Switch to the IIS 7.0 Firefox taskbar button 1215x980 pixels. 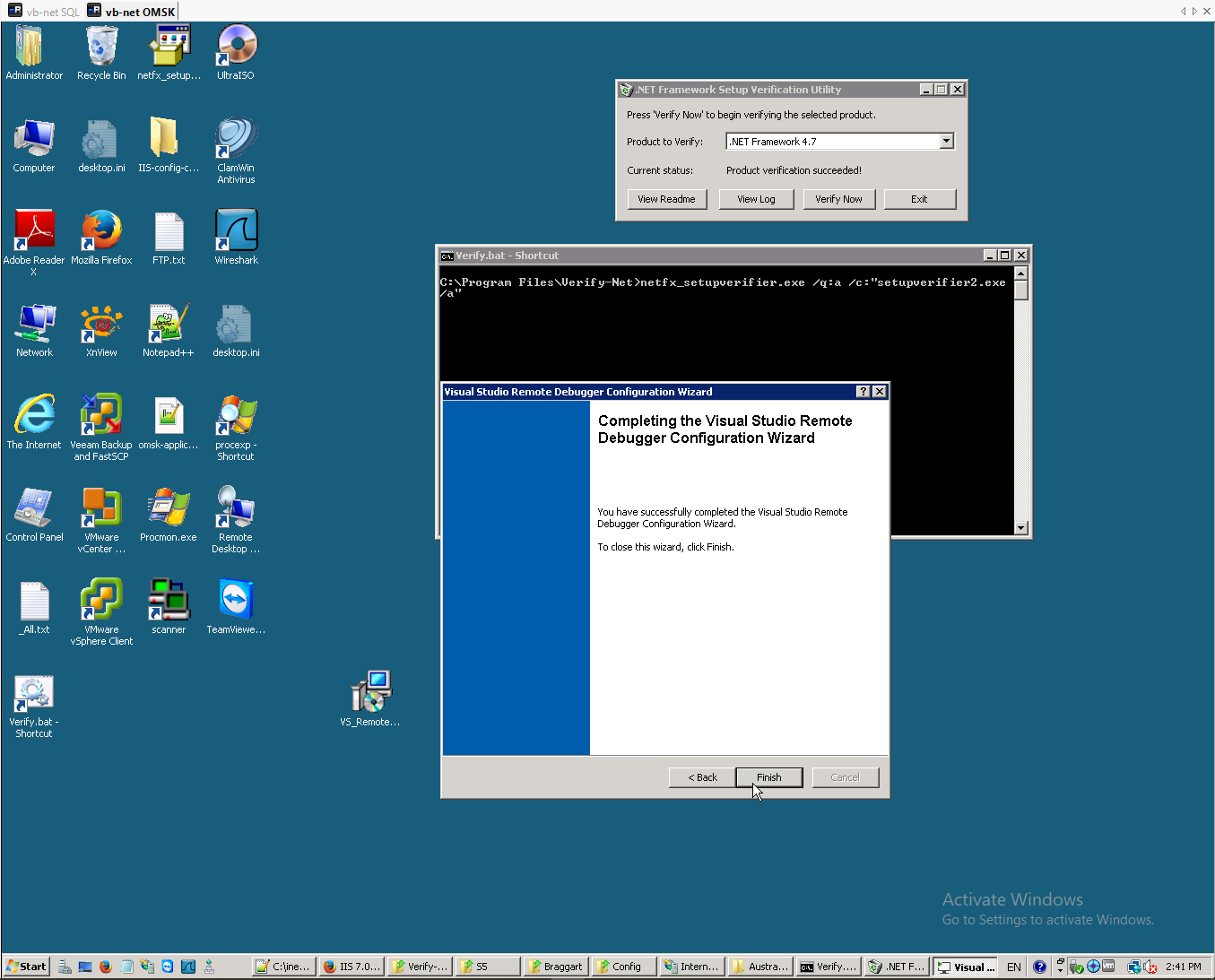351,967
